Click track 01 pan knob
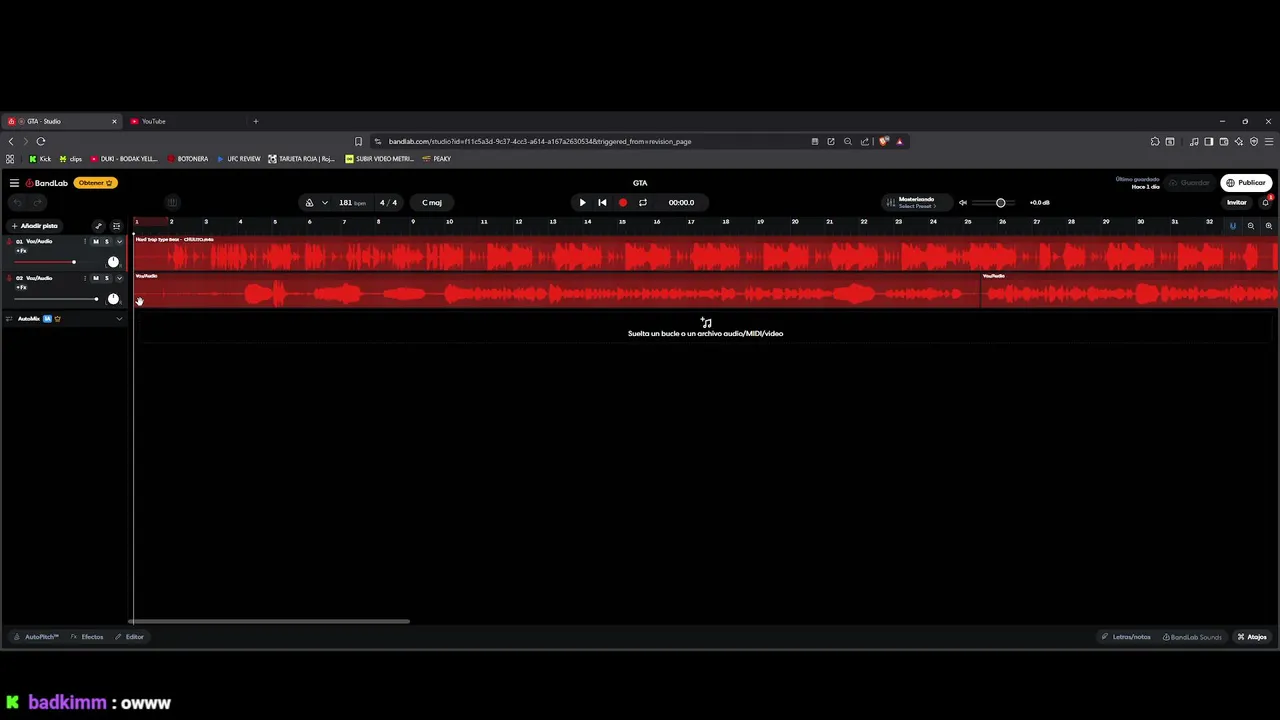 point(113,262)
